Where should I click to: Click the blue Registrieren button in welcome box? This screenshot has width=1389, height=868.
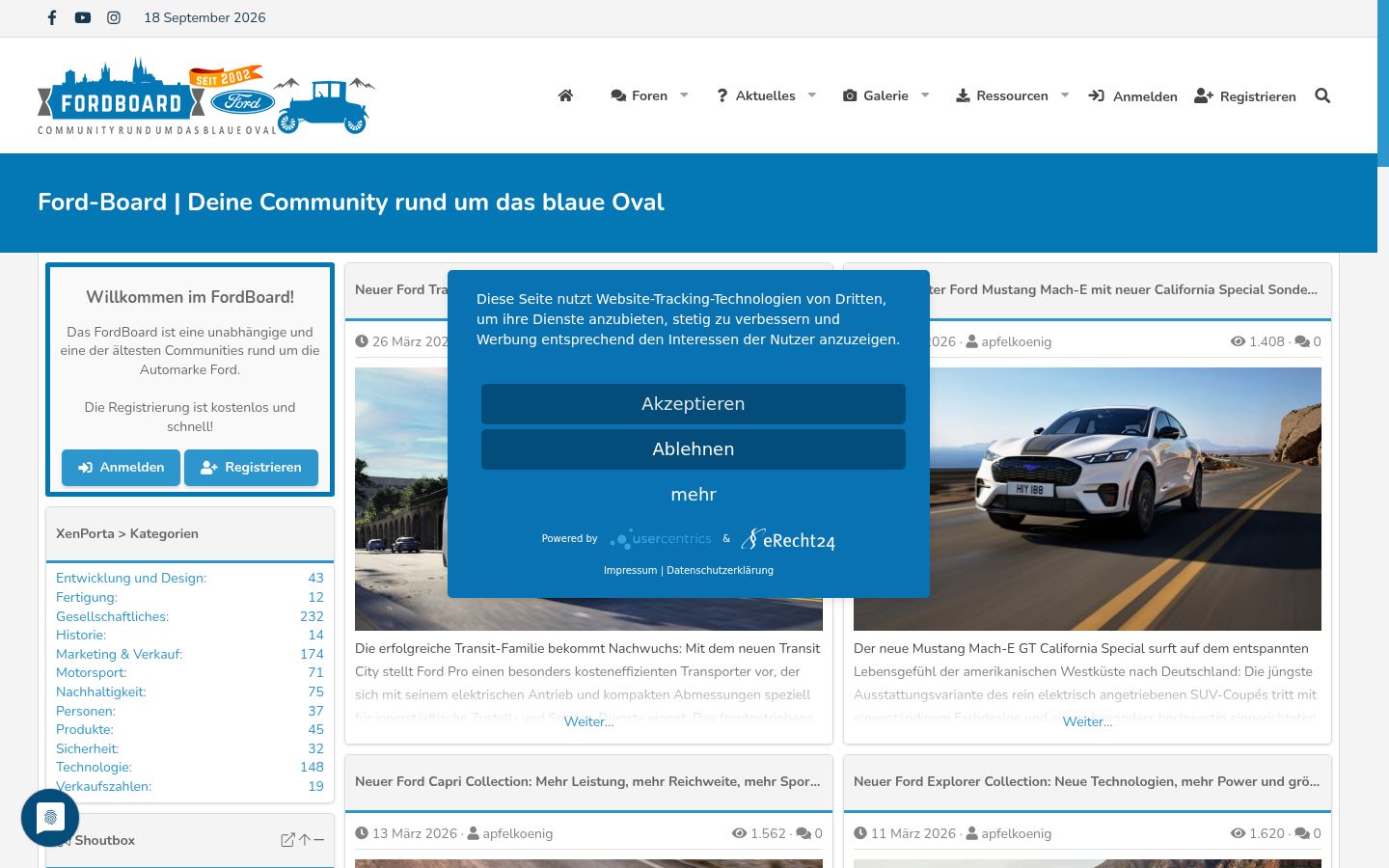click(251, 468)
